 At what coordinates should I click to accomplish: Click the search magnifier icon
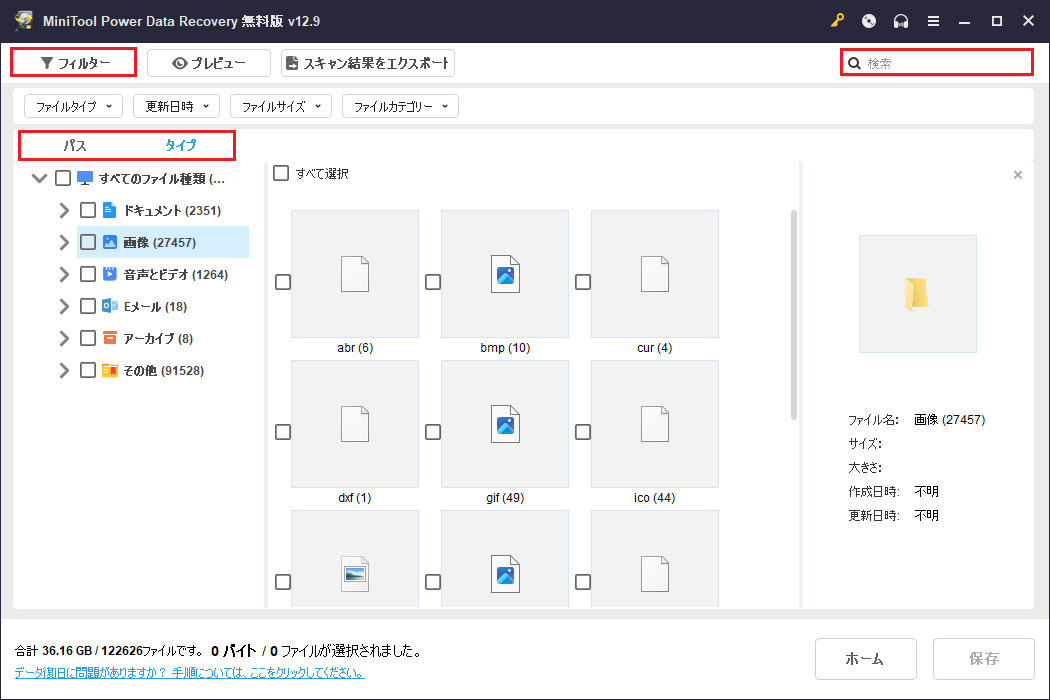(854, 63)
